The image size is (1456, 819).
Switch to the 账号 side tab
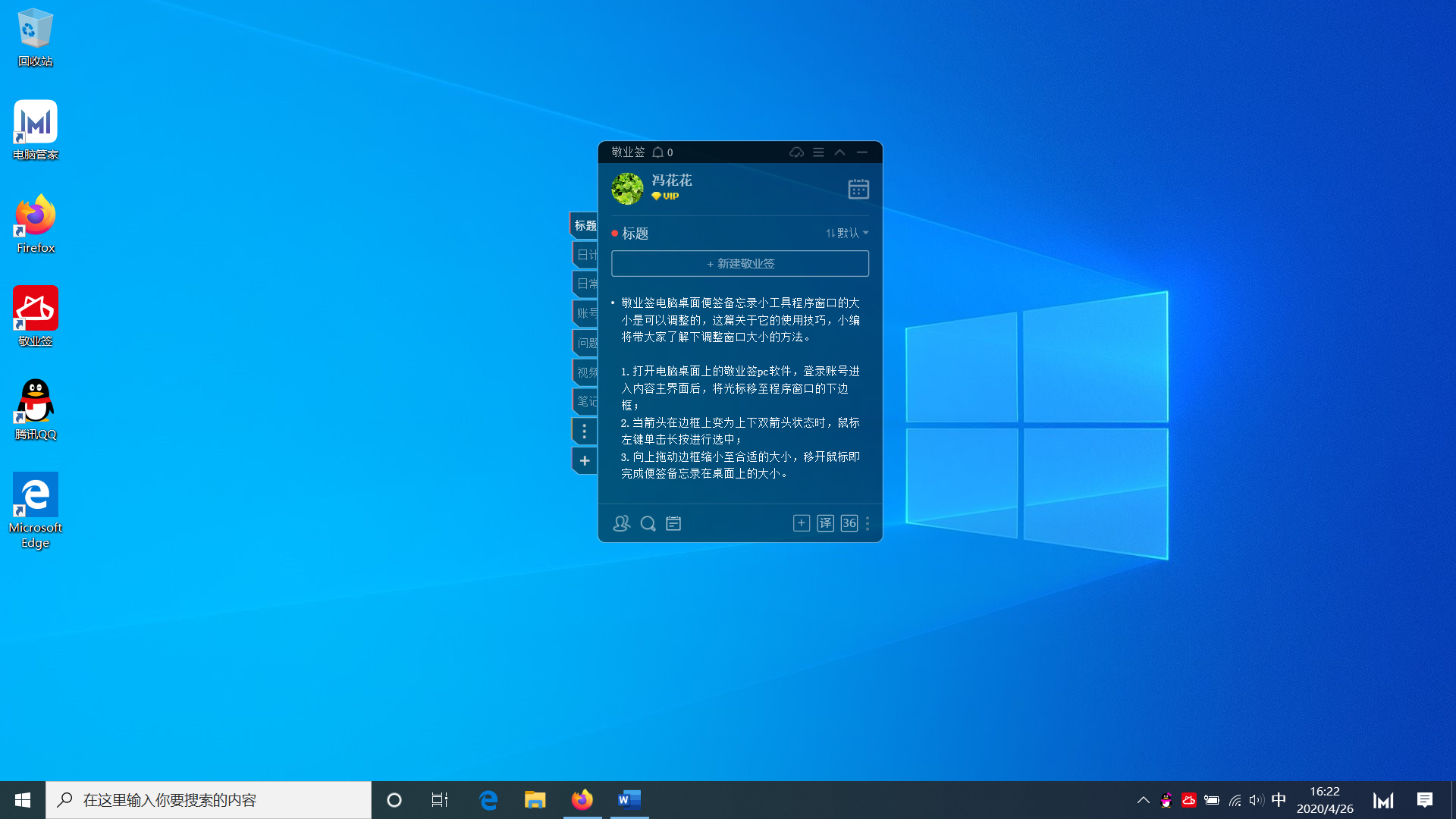pos(585,313)
